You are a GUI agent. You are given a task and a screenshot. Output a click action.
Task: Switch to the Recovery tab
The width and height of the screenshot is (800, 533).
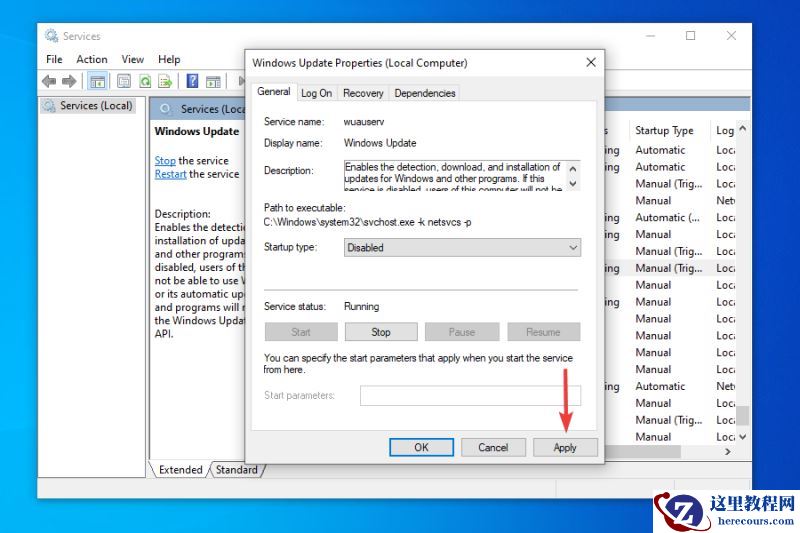click(363, 93)
